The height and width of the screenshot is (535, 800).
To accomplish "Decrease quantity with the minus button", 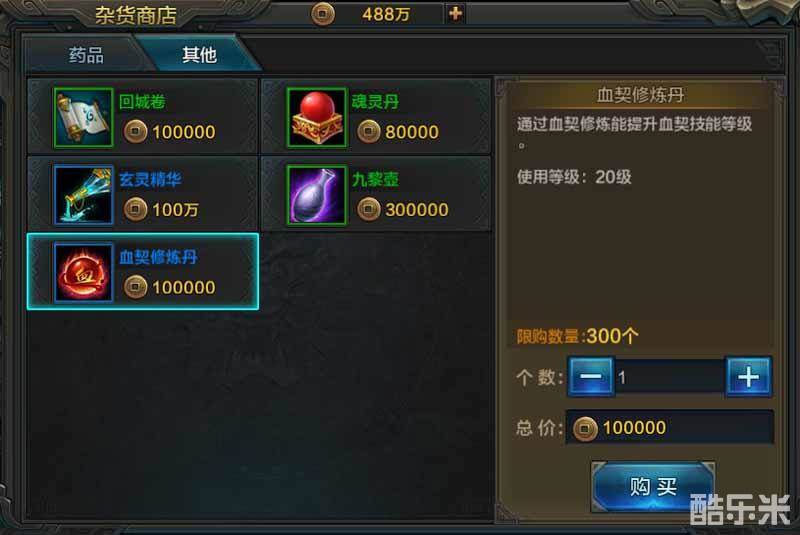I will tap(590, 377).
